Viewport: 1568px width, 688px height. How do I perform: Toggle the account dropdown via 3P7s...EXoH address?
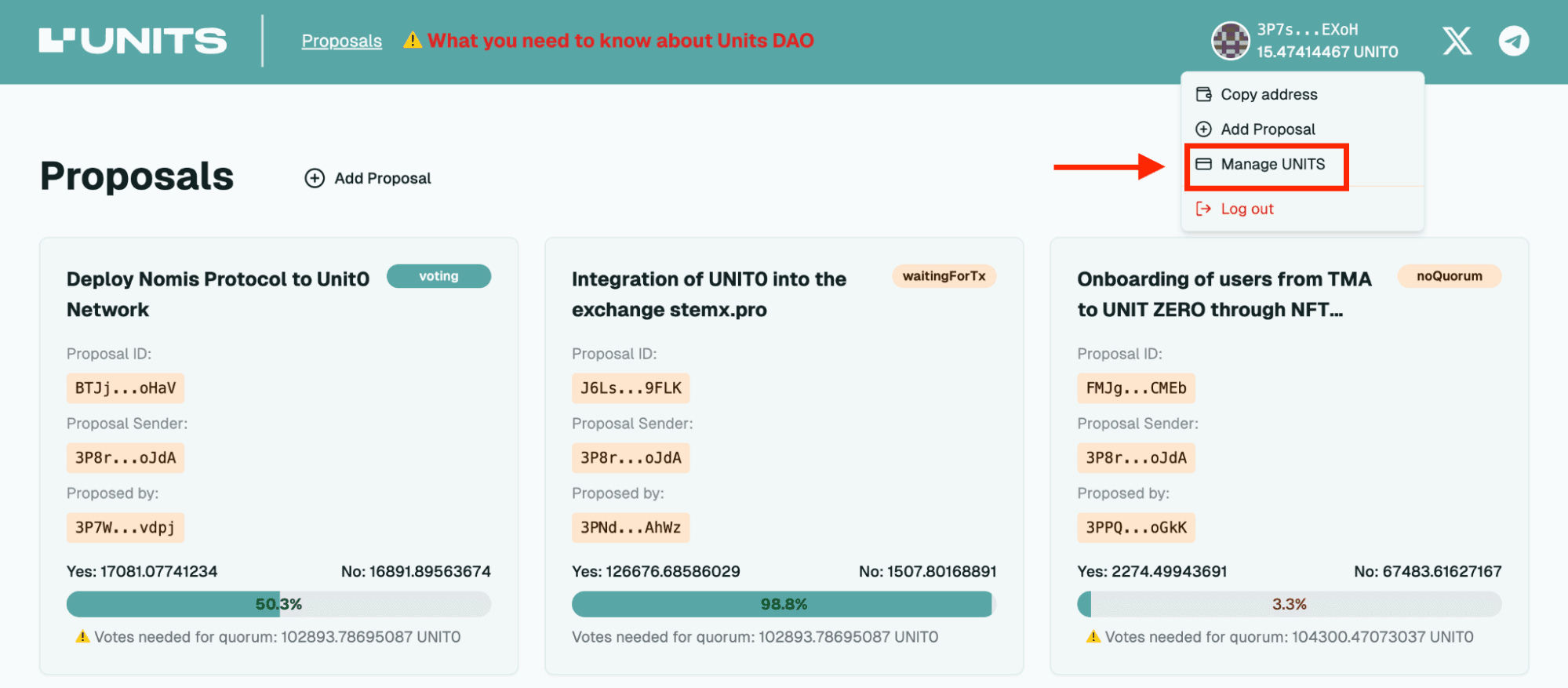coord(1307,30)
